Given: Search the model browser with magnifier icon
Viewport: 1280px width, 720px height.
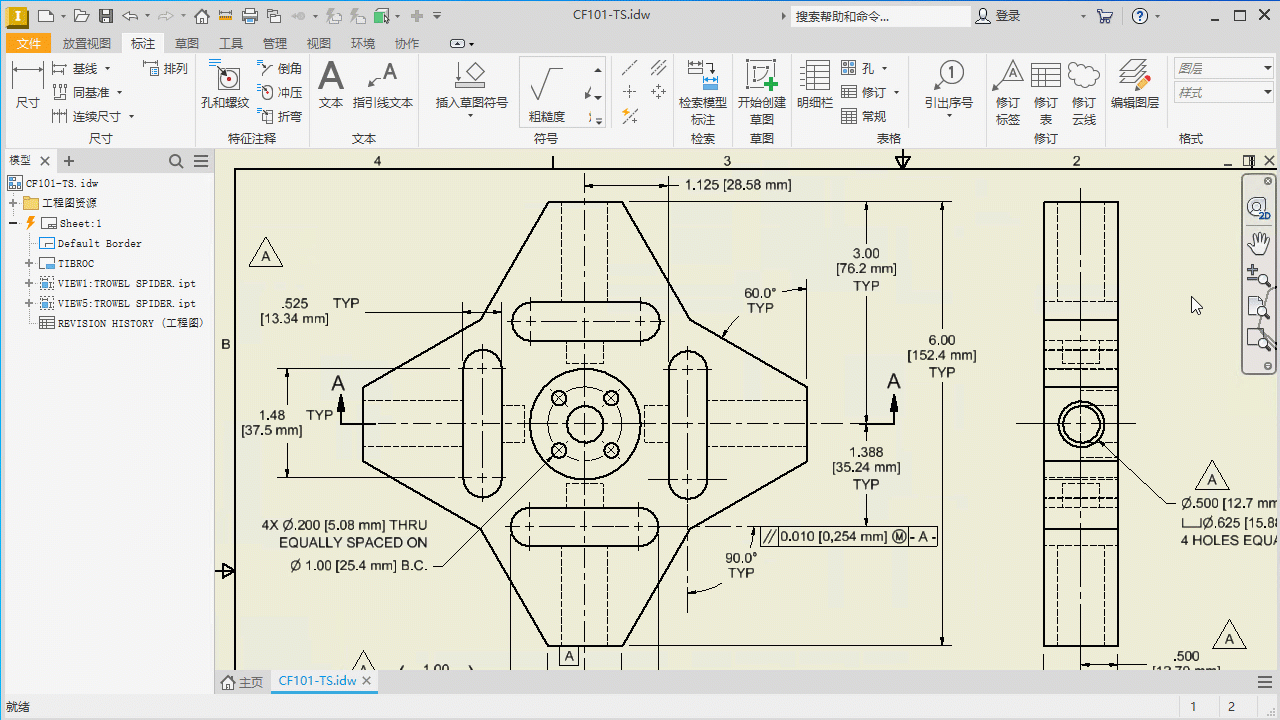Looking at the screenshot, I should (176, 161).
